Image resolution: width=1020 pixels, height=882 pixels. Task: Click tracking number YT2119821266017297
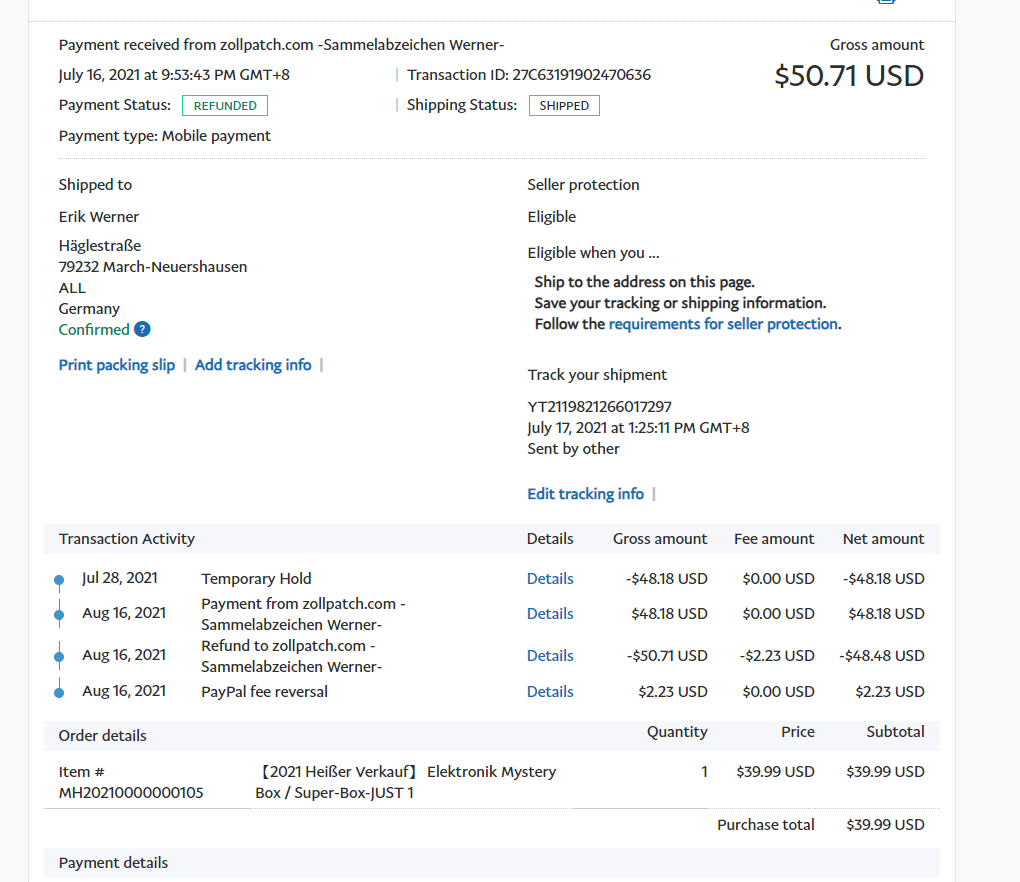click(x=599, y=407)
